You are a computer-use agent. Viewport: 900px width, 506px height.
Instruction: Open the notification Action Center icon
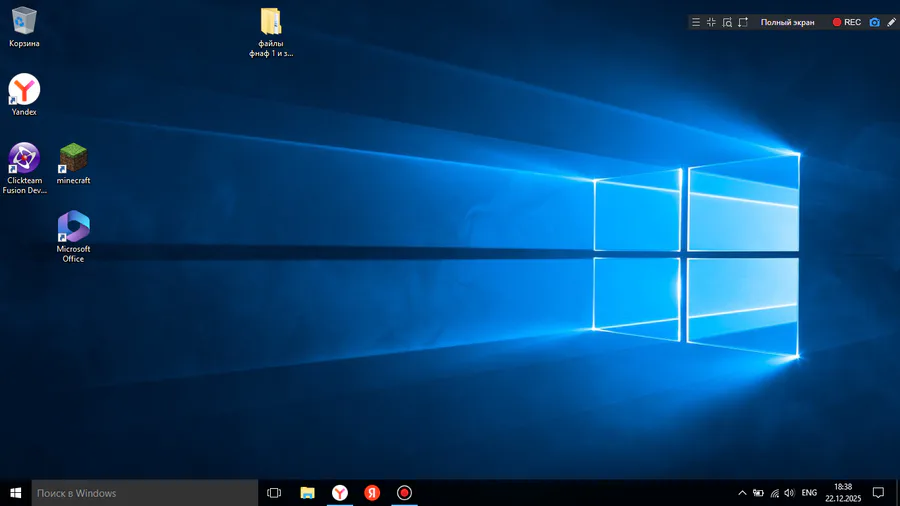click(x=878, y=493)
